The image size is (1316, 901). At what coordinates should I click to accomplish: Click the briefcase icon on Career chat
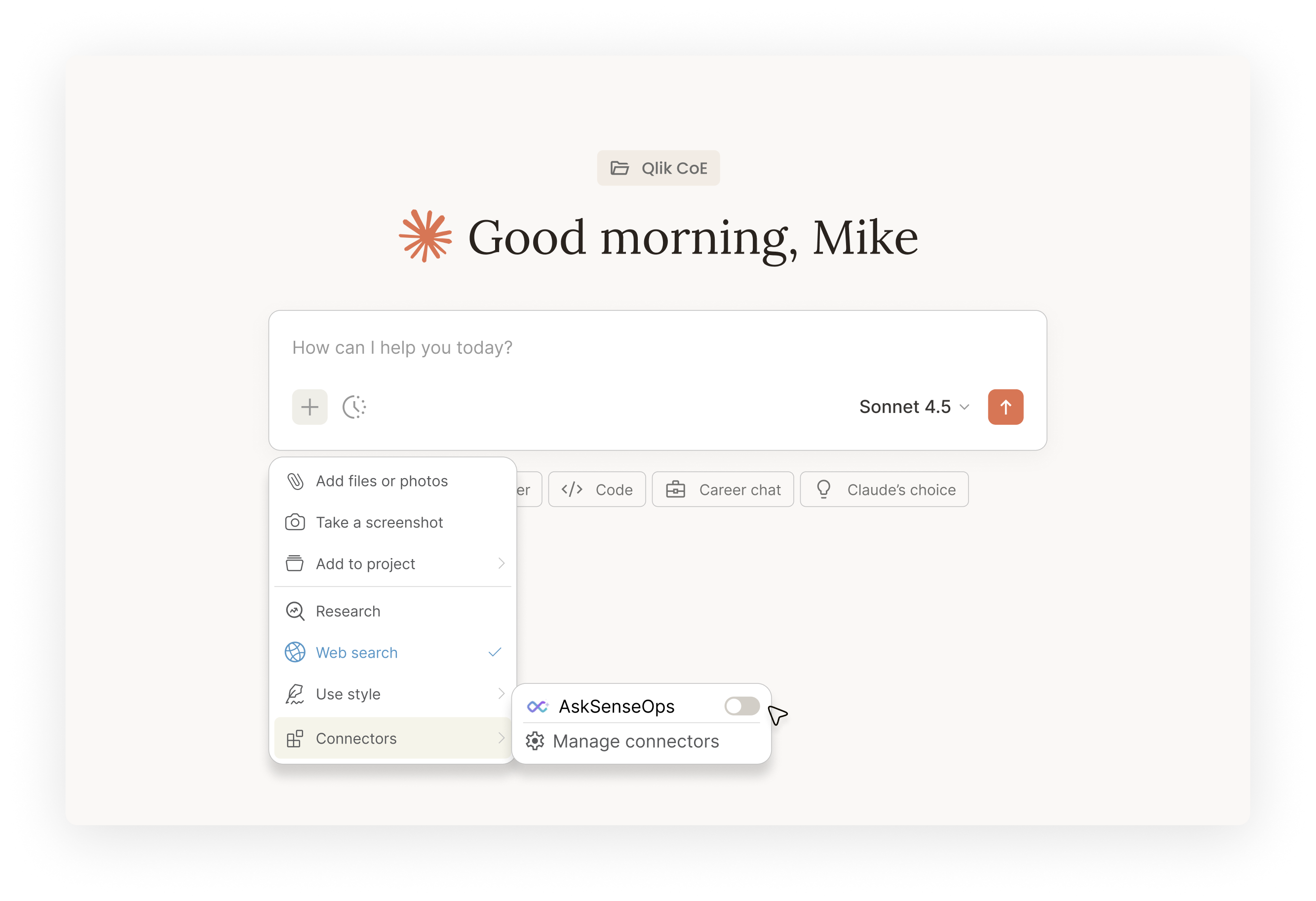point(676,489)
